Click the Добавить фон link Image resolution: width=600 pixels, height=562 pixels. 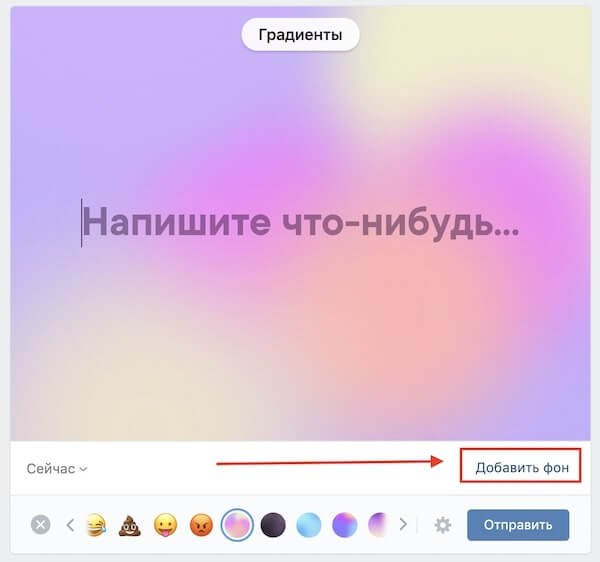click(x=522, y=468)
